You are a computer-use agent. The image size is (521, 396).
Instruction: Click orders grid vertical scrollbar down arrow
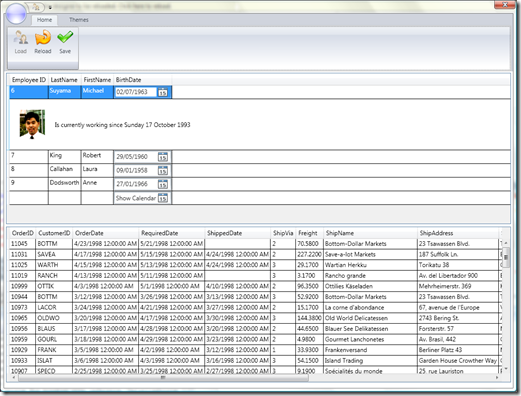pos(506,369)
